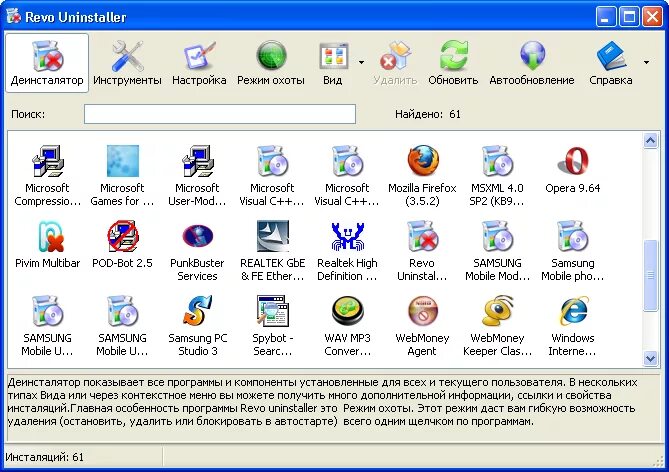Expand the dropdown arrow beside Справка

point(646,62)
